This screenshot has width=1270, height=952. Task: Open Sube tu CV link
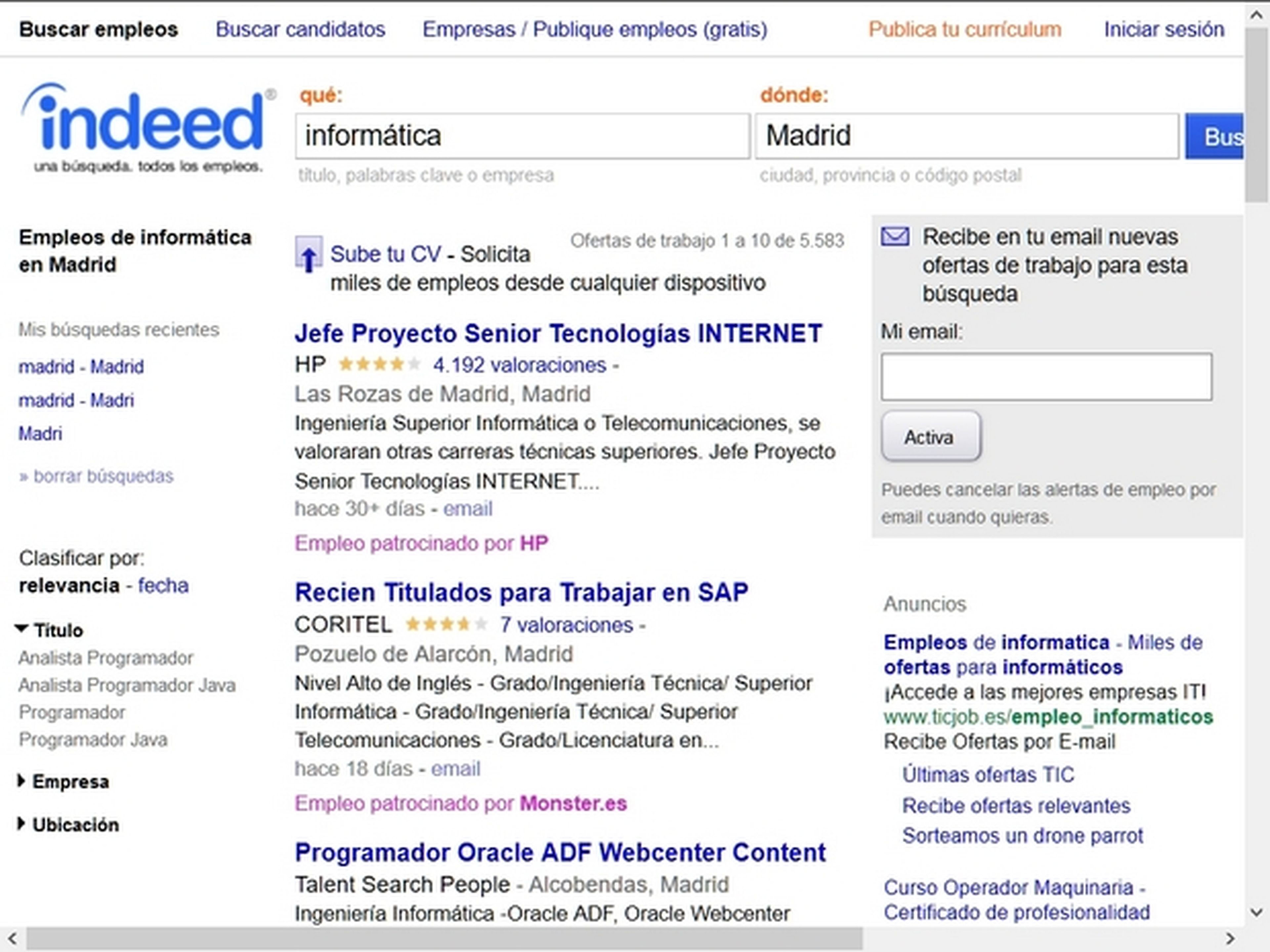pos(385,254)
